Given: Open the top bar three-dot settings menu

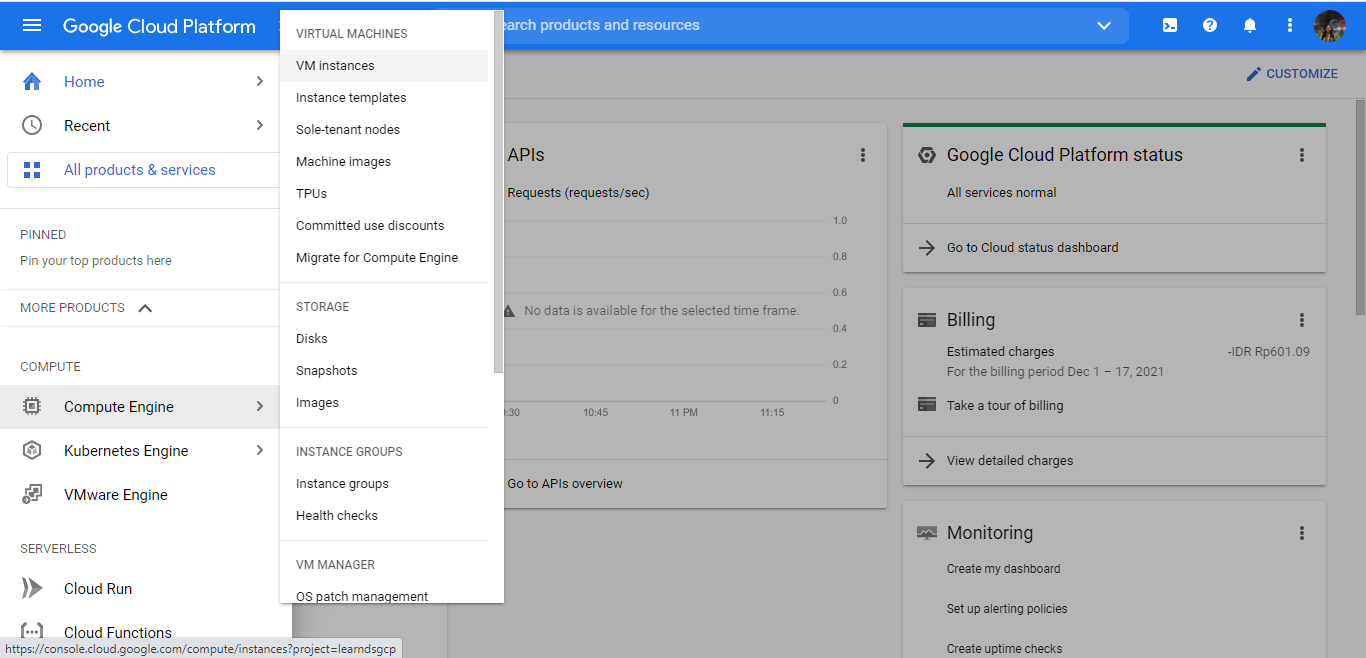Looking at the screenshot, I should point(1290,25).
